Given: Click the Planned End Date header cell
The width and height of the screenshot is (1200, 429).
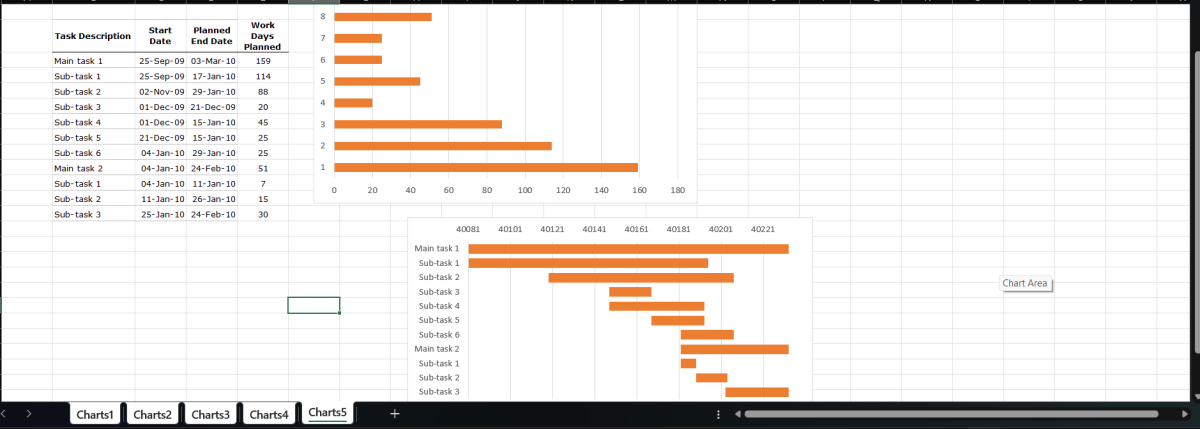Looking at the screenshot, I should 212,36.
